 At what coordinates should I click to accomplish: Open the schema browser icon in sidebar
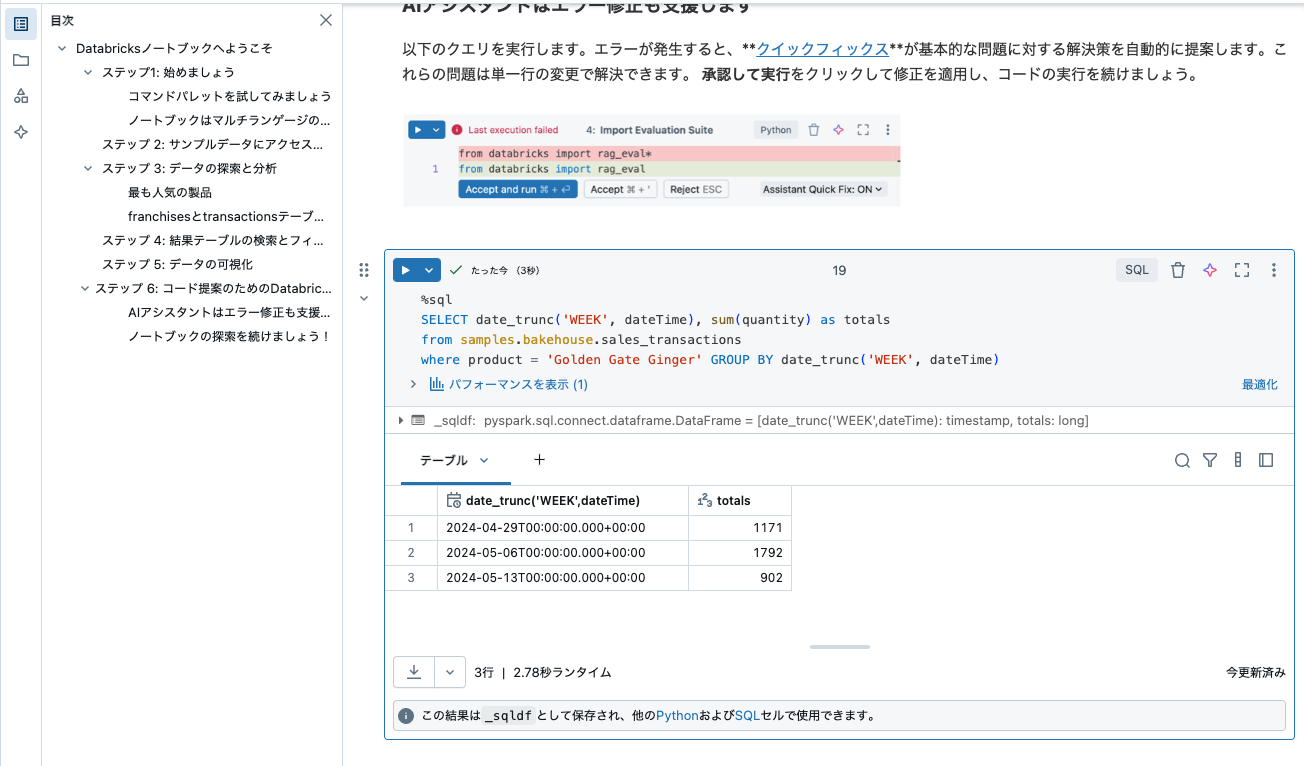tap(20, 95)
